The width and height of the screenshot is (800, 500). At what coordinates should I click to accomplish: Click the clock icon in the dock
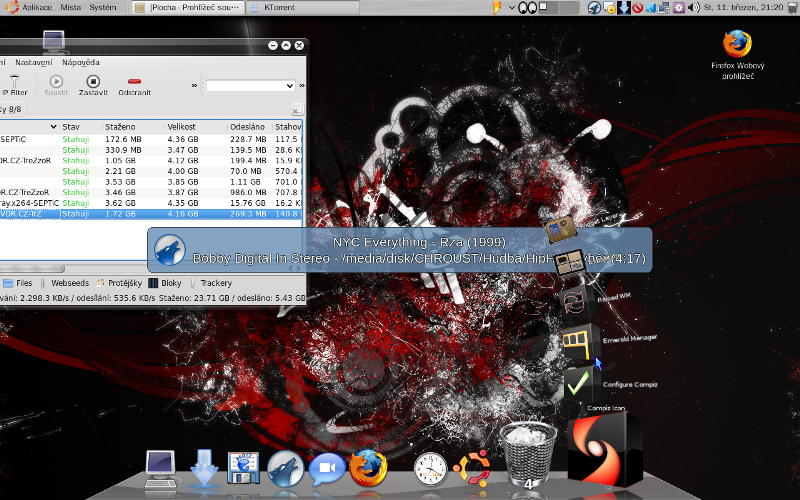click(430, 467)
